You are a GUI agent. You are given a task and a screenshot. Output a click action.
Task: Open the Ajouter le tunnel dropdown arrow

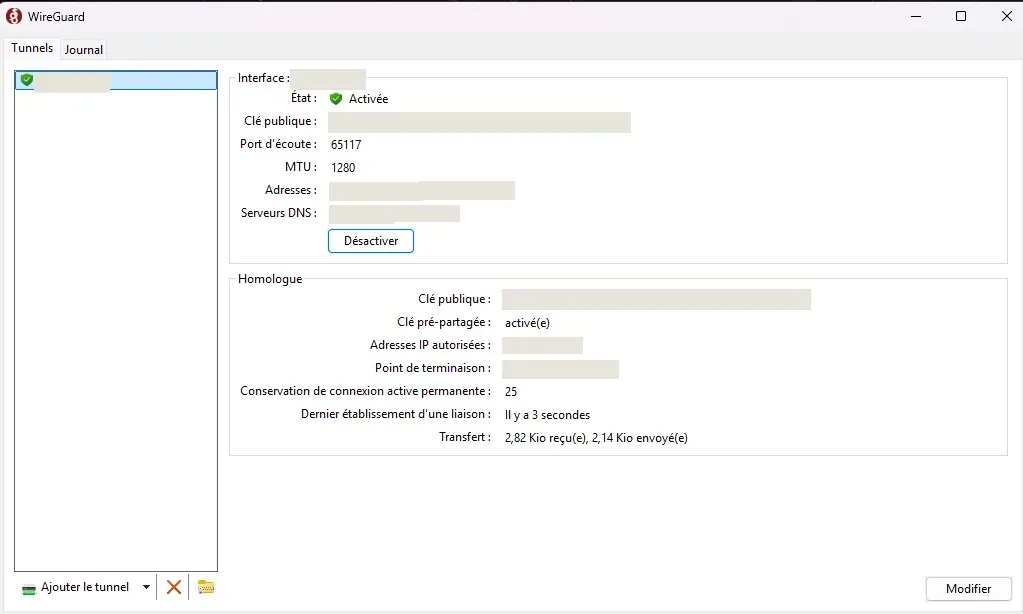click(x=146, y=587)
